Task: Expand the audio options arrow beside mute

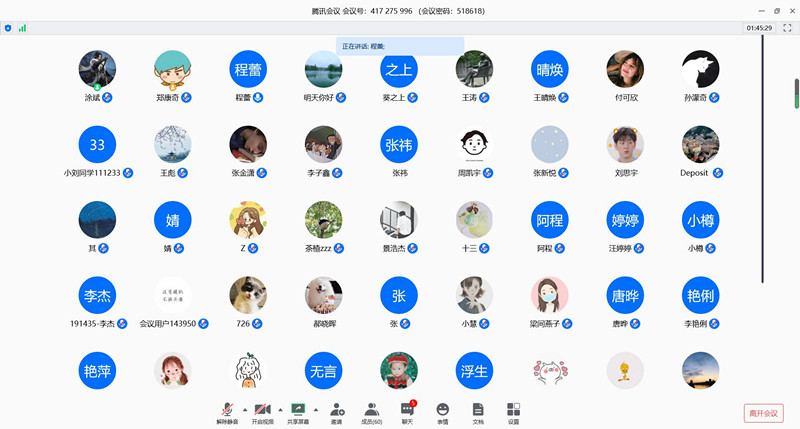Action: 245,409
